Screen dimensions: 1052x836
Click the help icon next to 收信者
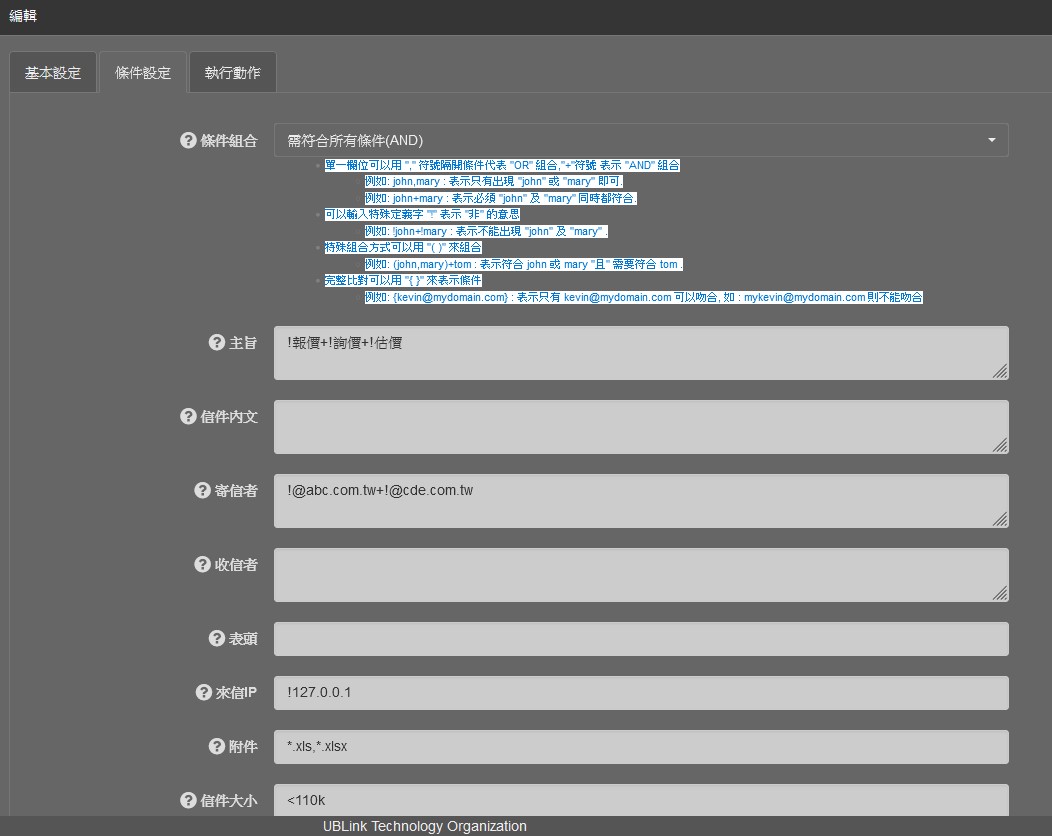pyautogui.click(x=202, y=565)
